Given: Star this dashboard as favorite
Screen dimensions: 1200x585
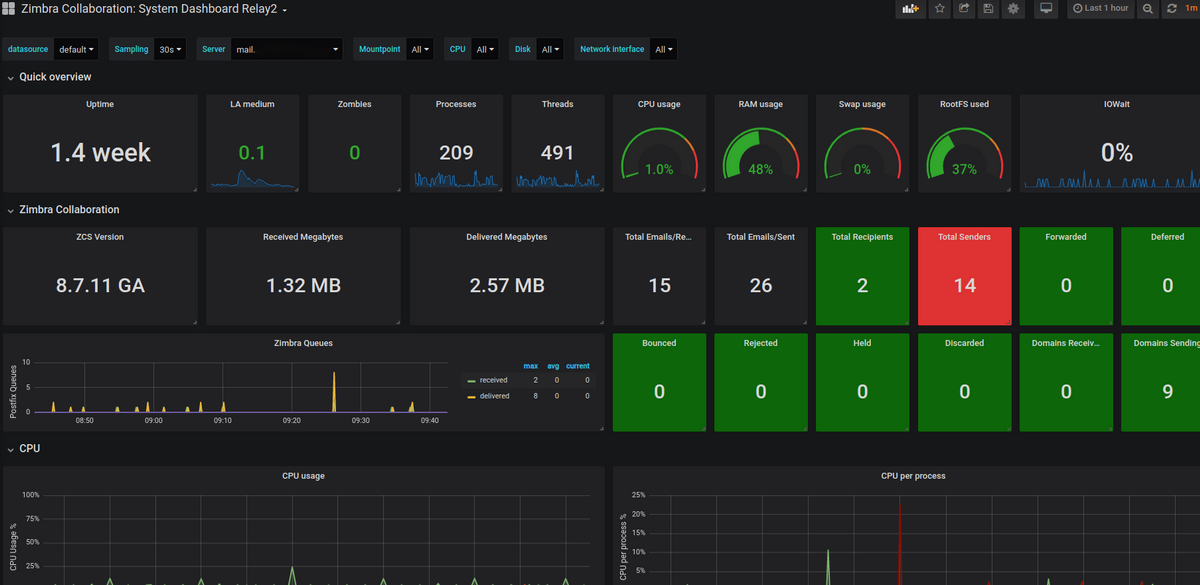Looking at the screenshot, I should 939,9.
